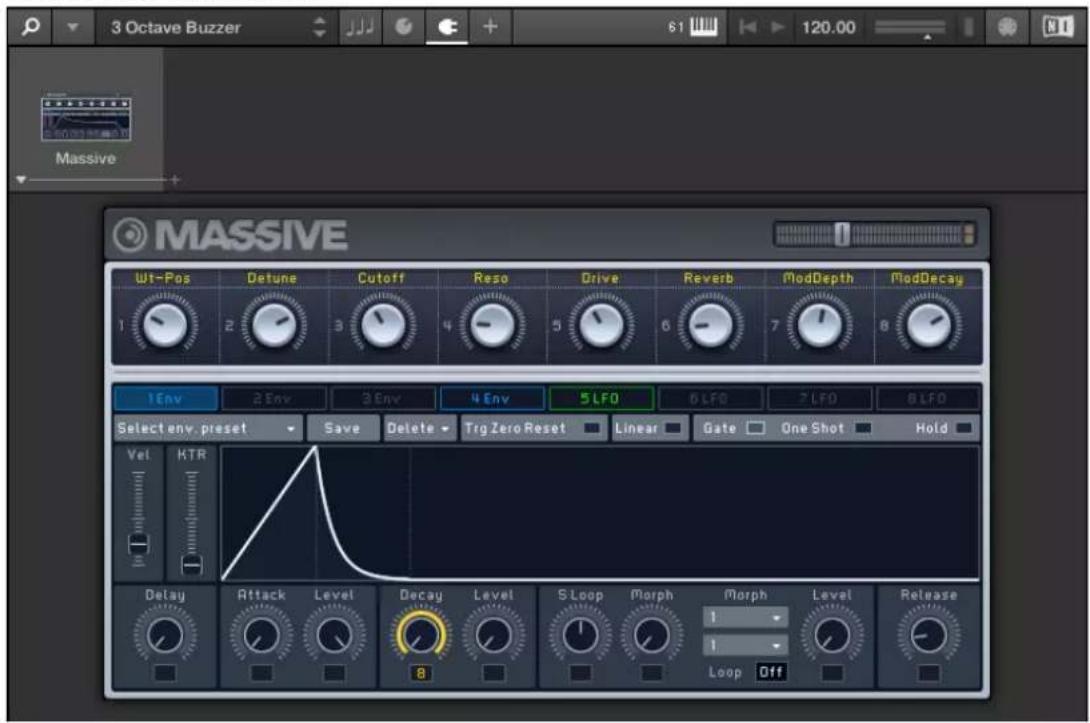Step presets with the up/down arrows
Screen dimensions: 1090x723
point(320,27)
